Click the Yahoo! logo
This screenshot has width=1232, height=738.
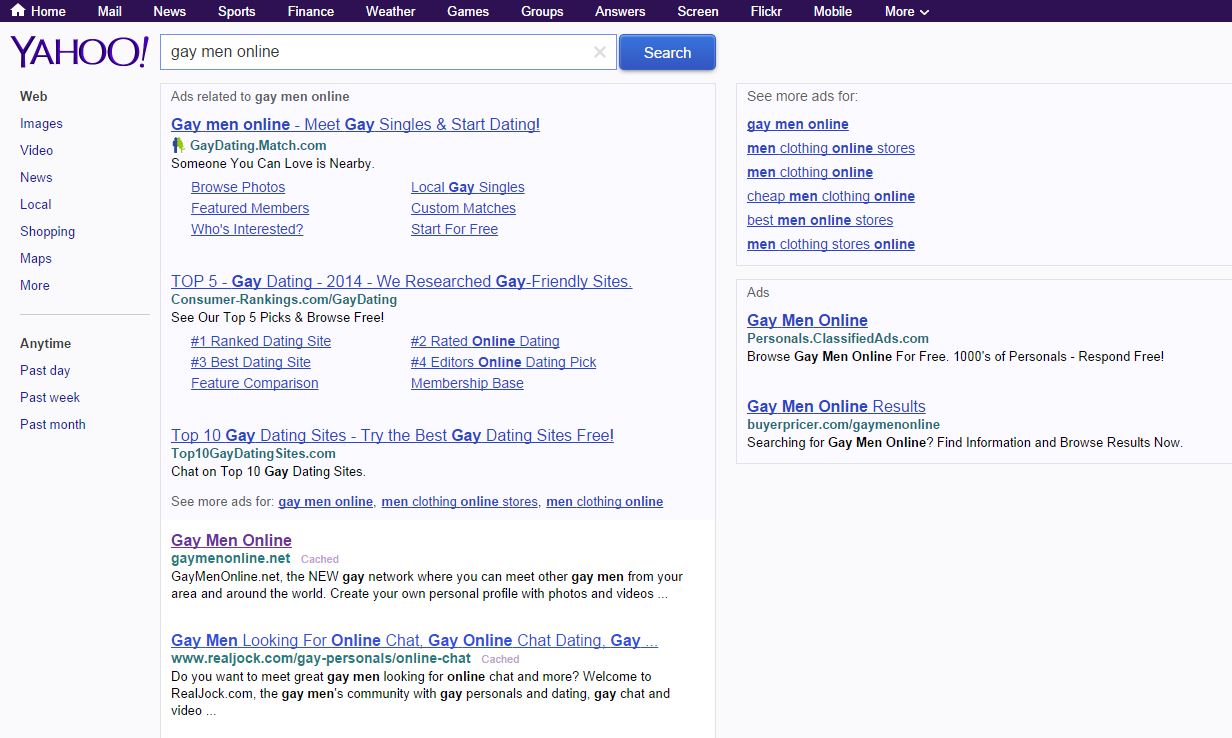pos(79,52)
